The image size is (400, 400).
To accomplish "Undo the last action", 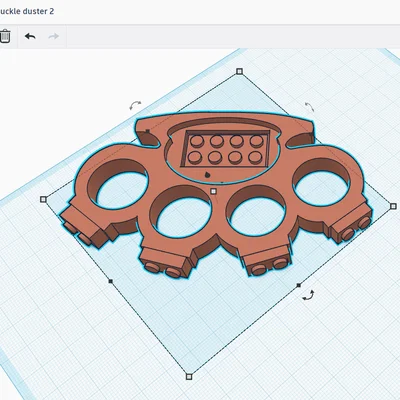I will 30,36.
